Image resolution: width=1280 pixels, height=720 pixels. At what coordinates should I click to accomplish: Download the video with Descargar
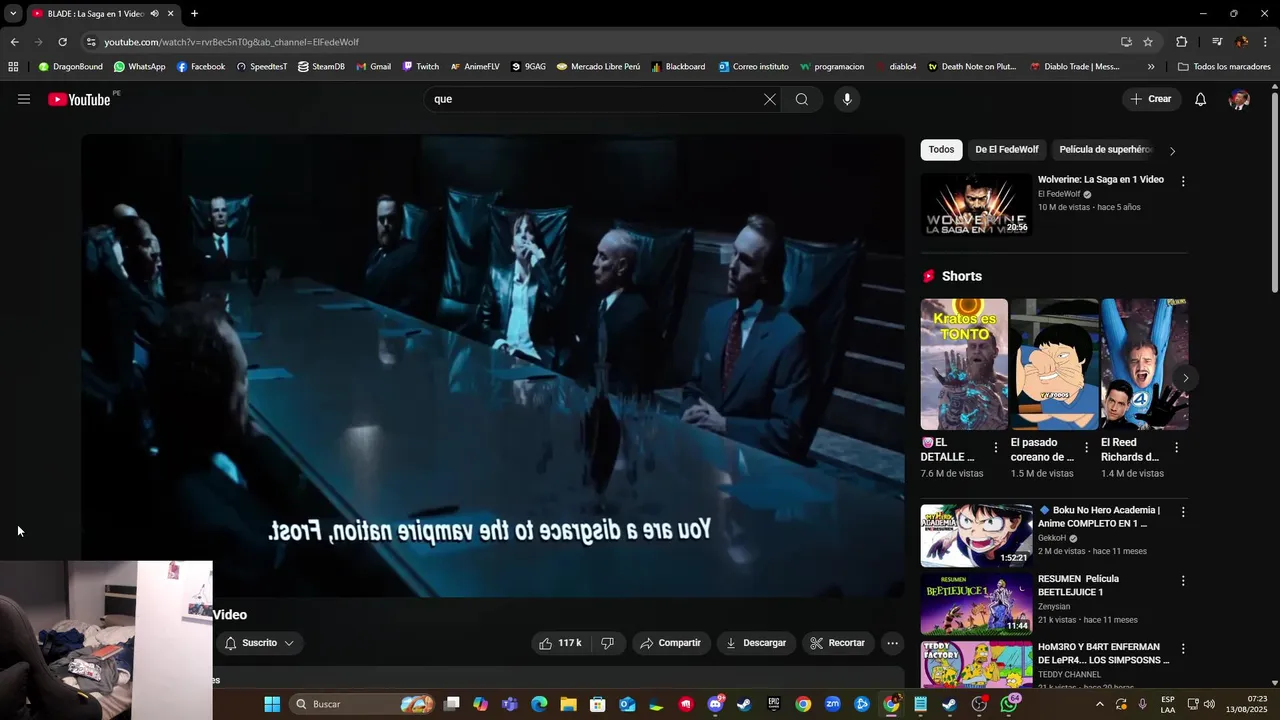click(756, 643)
